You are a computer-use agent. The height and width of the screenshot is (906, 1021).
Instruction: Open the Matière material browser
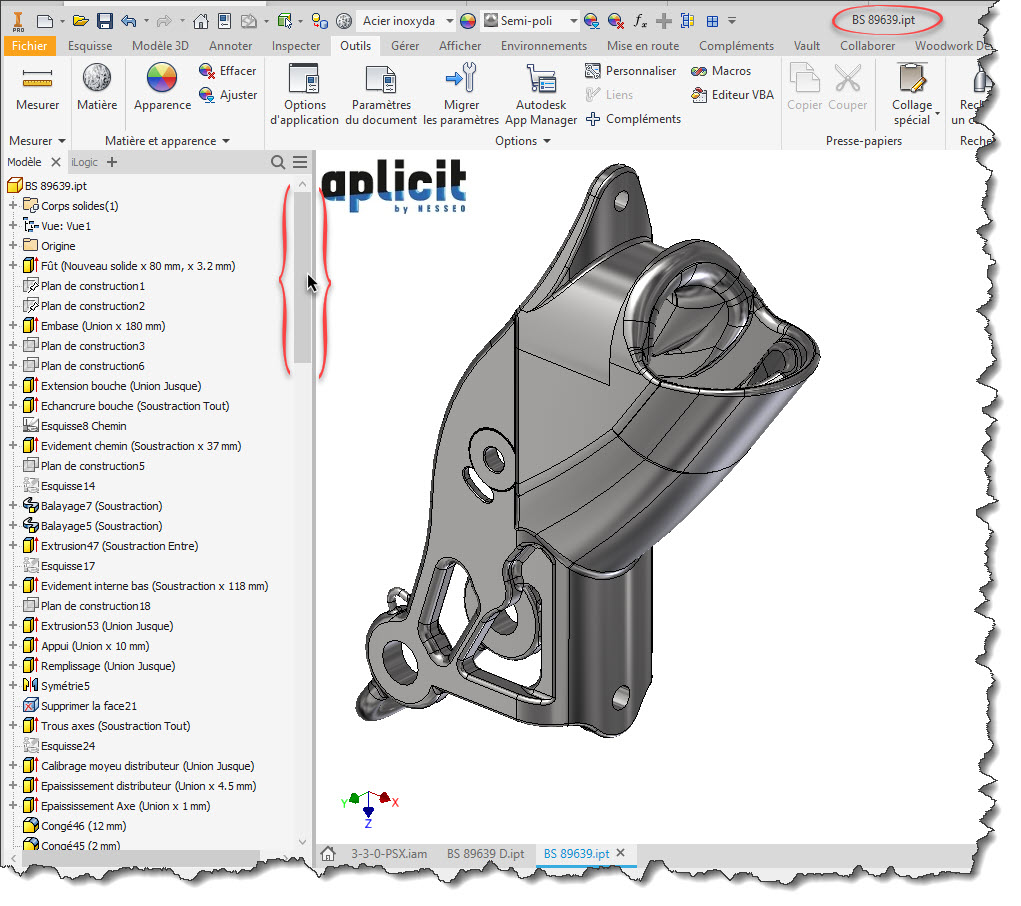pos(97,80)
